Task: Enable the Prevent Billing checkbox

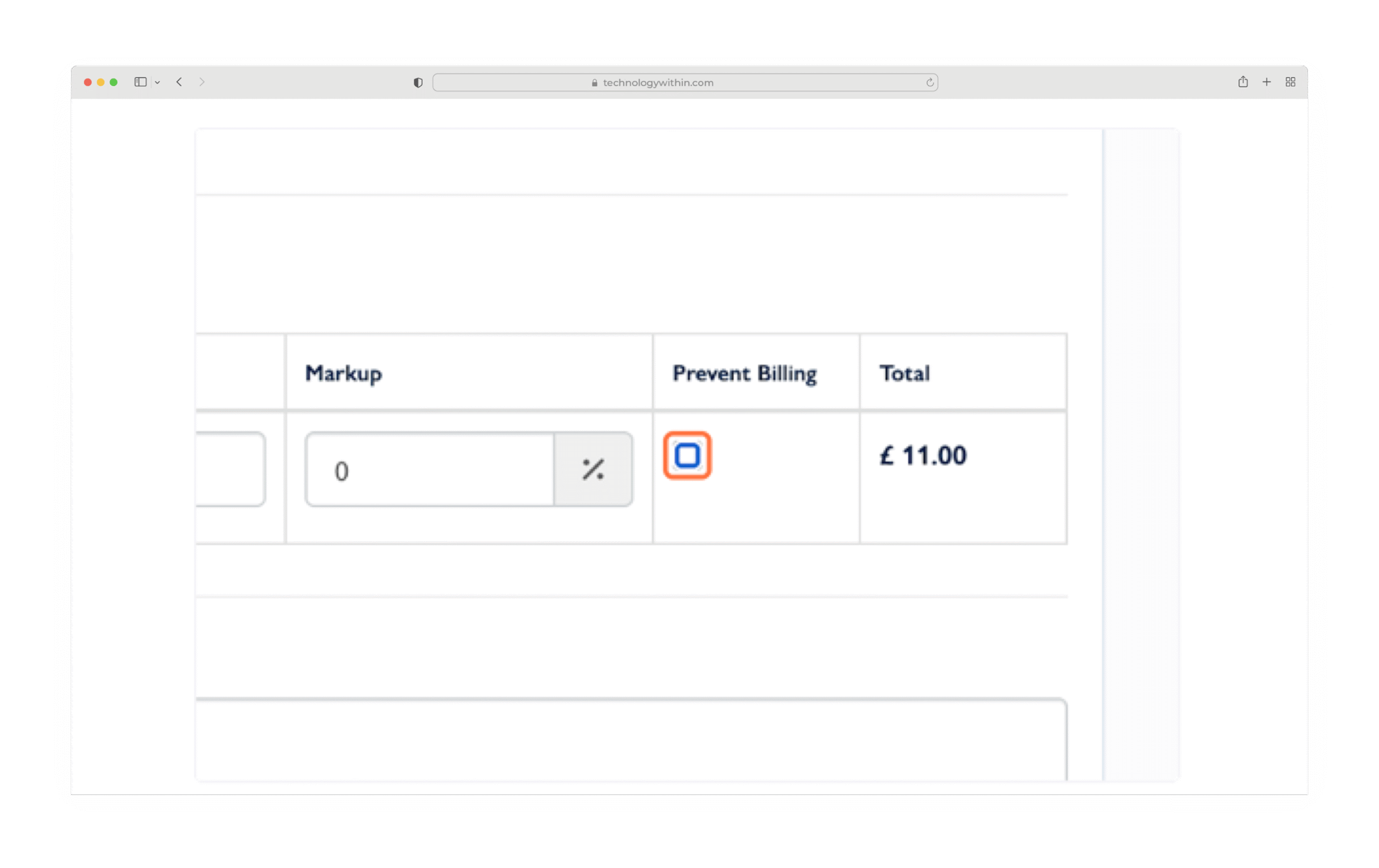Action: 687,455
